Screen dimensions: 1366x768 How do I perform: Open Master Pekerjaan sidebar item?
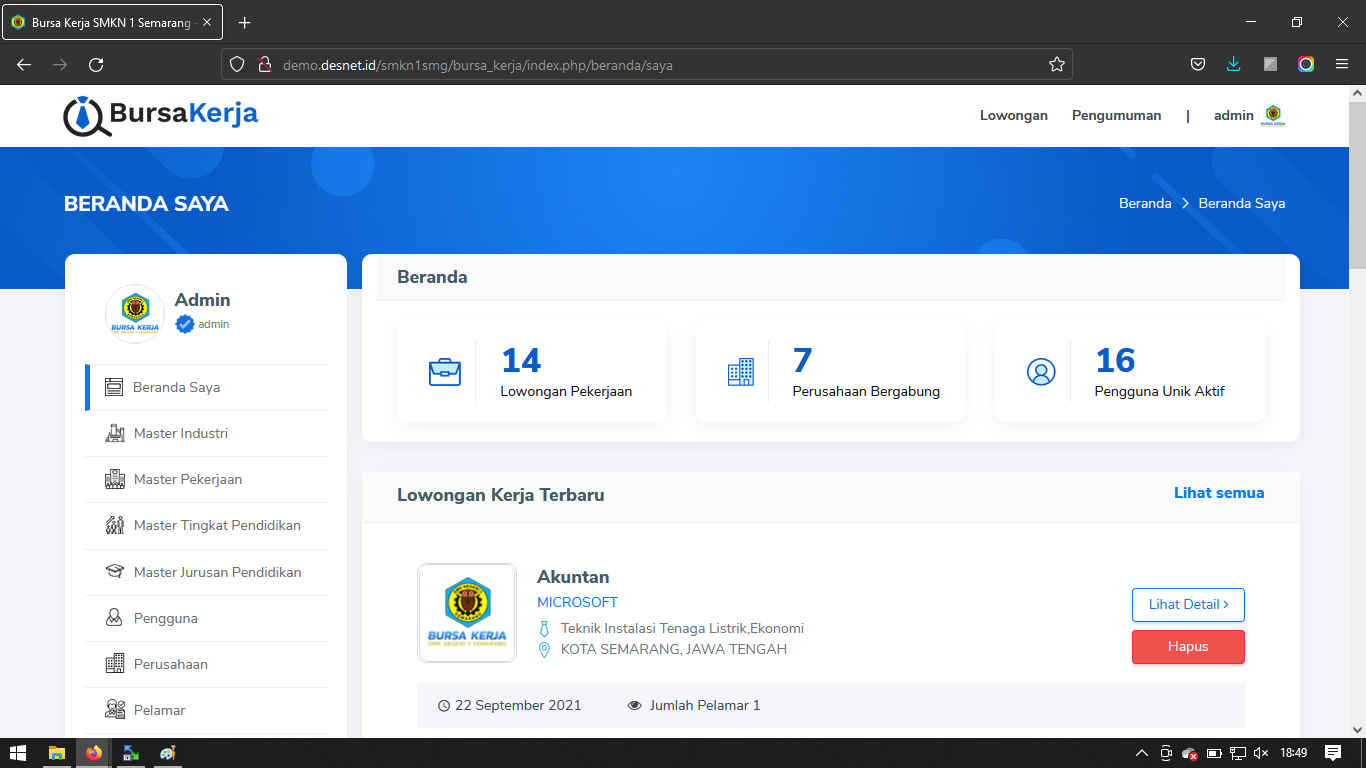187,479
